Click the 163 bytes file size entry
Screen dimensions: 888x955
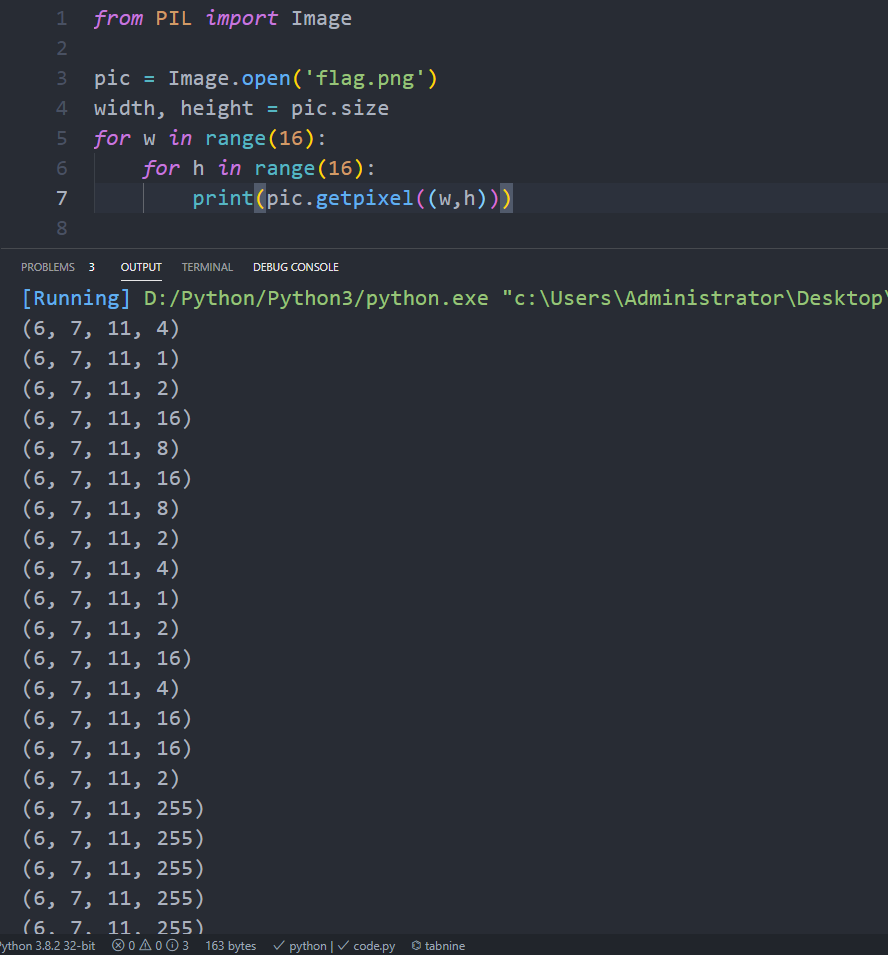pos(230,945)
